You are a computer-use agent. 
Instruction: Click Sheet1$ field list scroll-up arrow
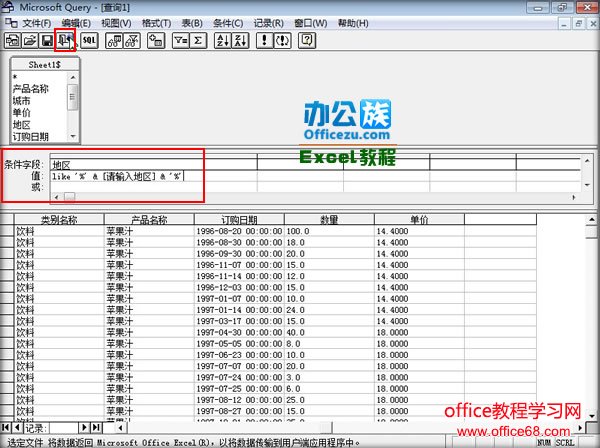73,78
